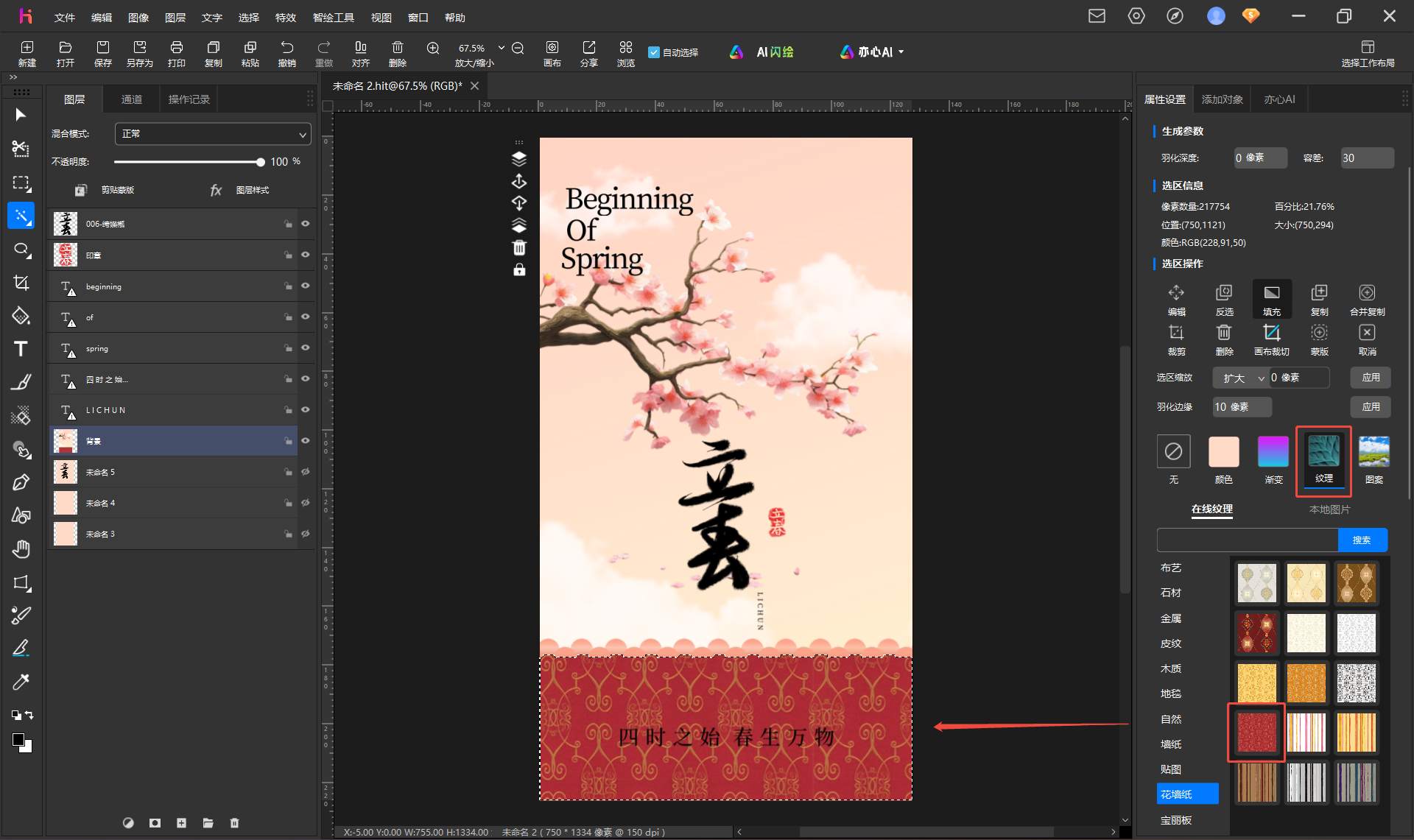Select the Hand pan tool

tap(21, 548)
